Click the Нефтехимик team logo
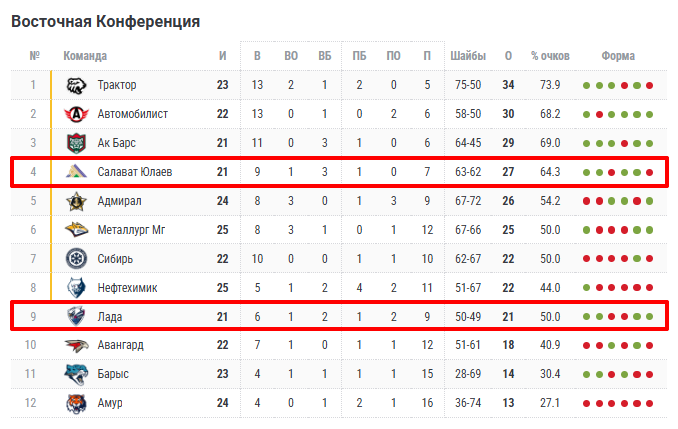The image size is (678, 429). click(77, 288)
